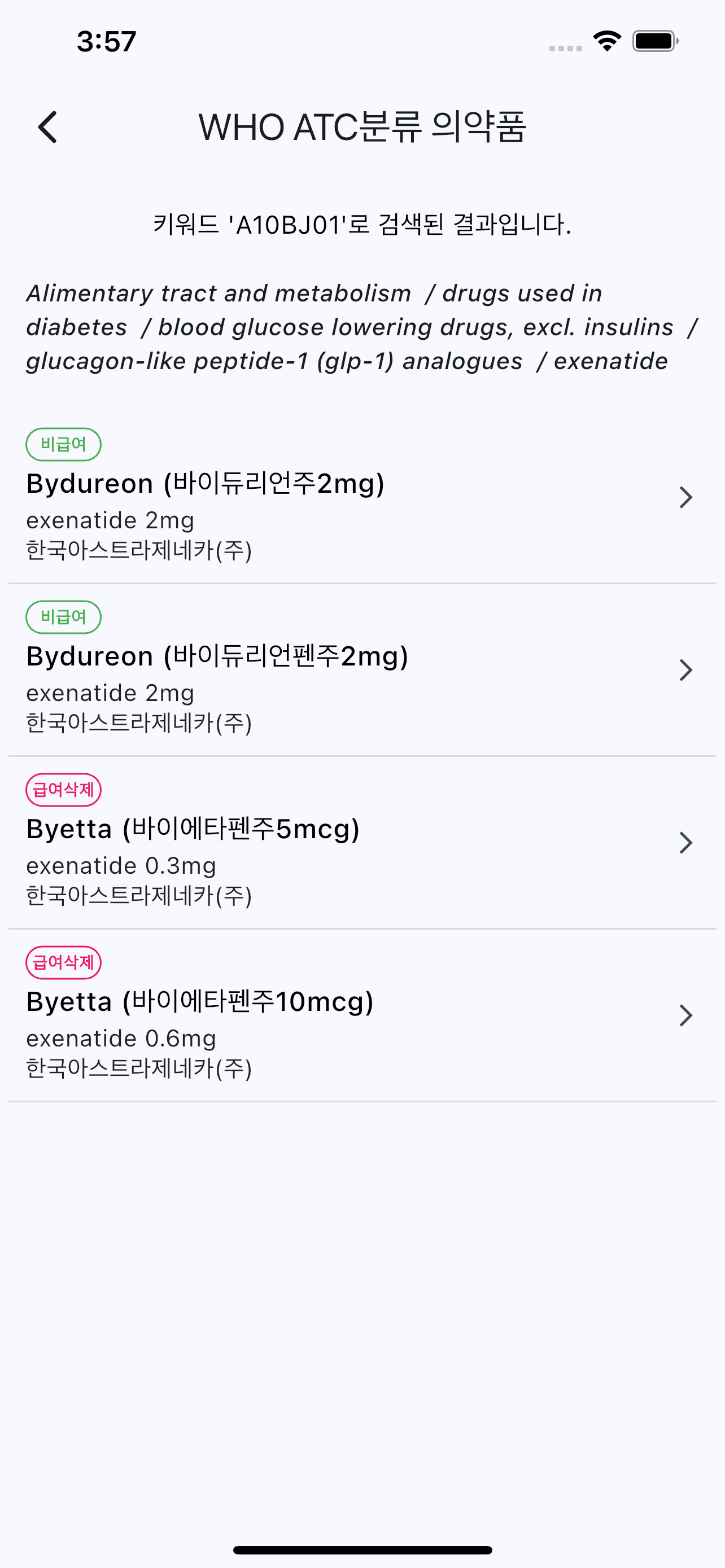The width and height of the screenshot is (725, 1568).
Task: Tap 비급여 badge on 바이듀리언펜주2mg
Action: (x=63, y=617)
